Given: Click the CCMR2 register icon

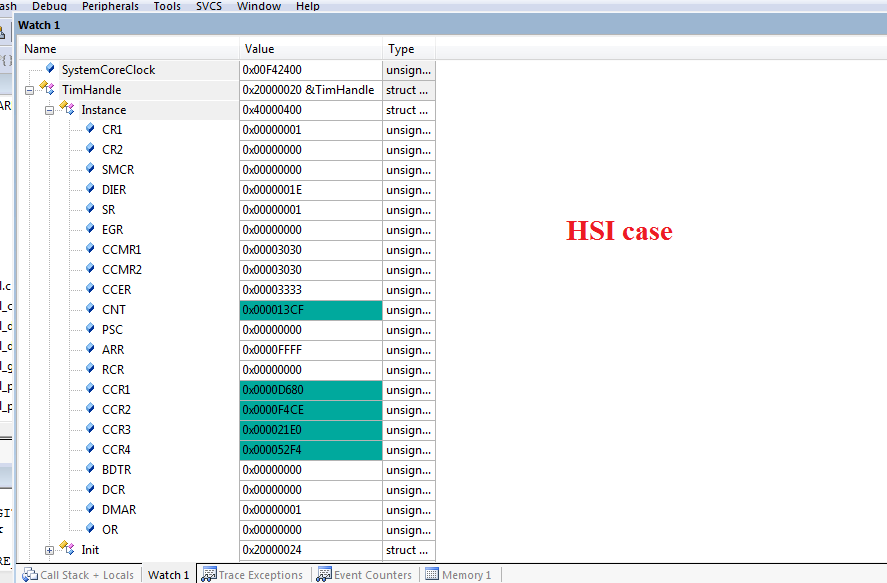Looking at the screenshot, I should pyautogui.click(x=91, y=268).
